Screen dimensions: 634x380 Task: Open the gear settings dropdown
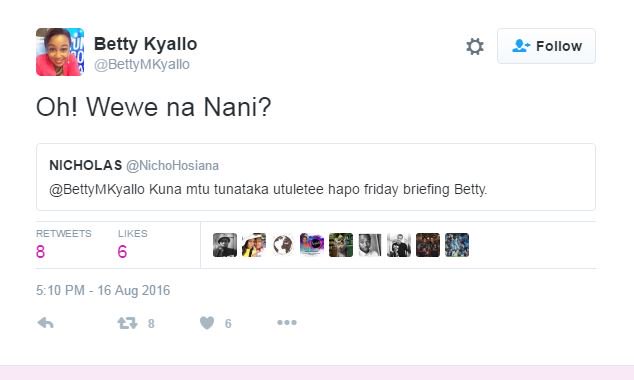(x=475, y=46)
